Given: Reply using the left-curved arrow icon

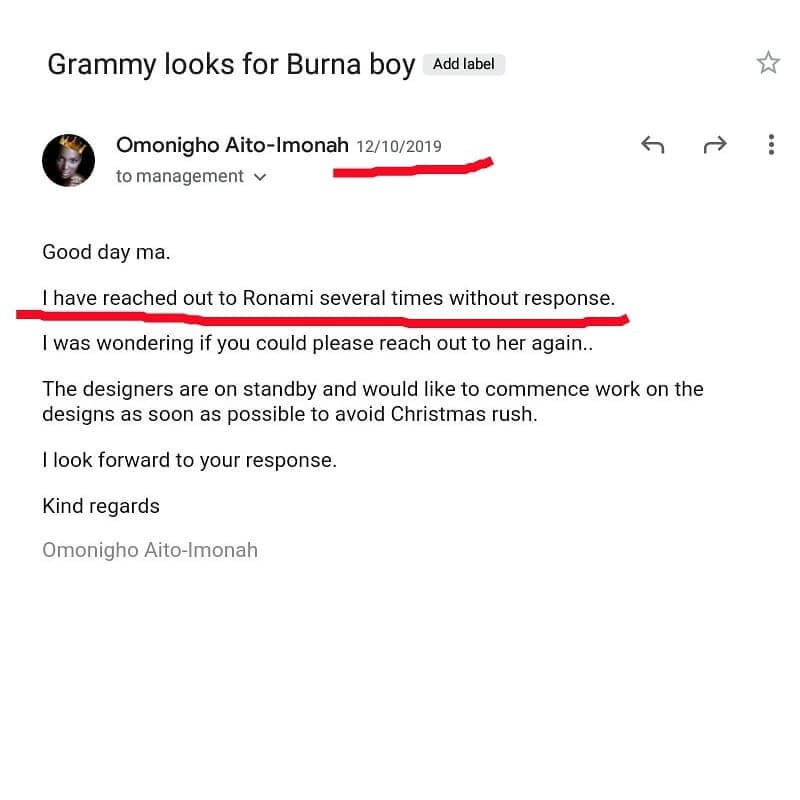Looking at the screenshot, I should [653, 145].
